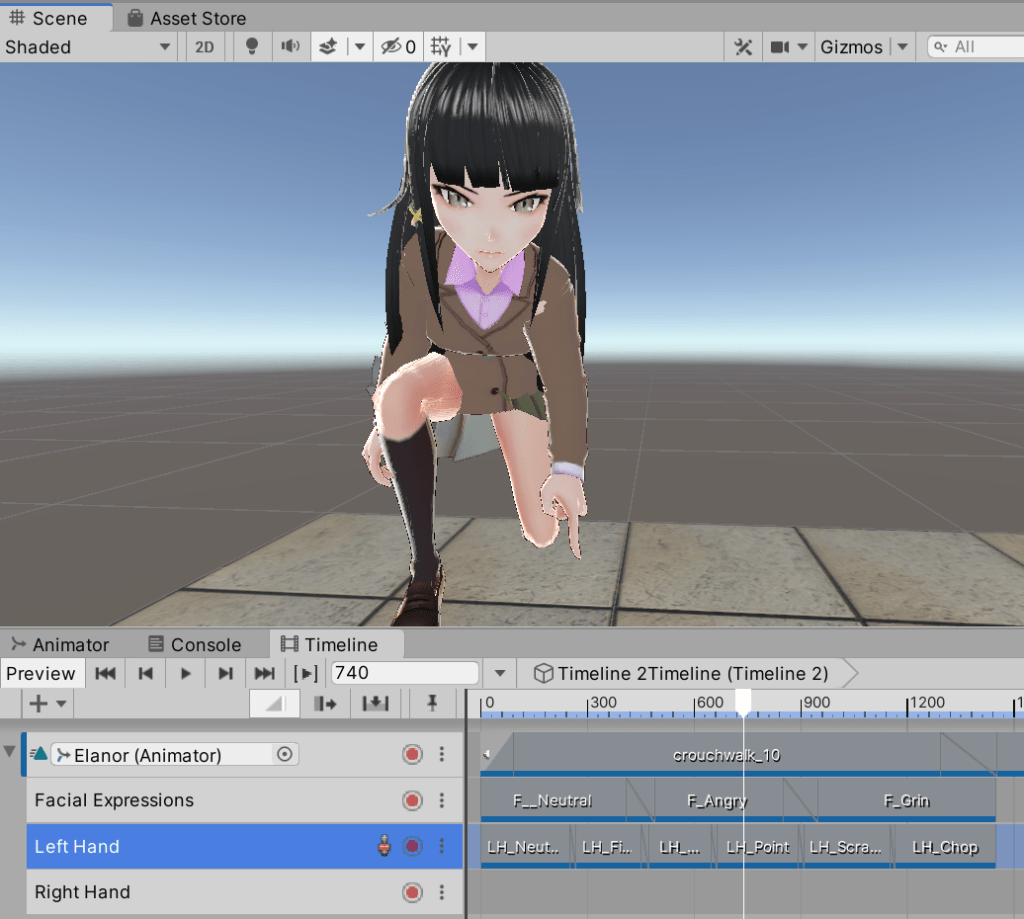Open the Shaded draw mode dropdown
Screen dimensions: 1024x919
[x=88, y=47]
